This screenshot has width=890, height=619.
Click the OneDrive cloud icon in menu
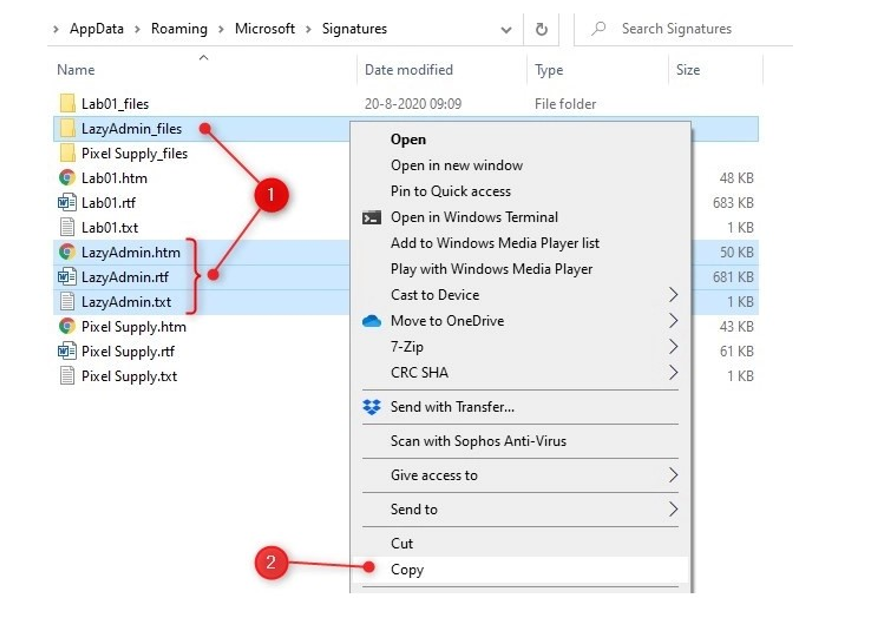[x=372, y=321]
